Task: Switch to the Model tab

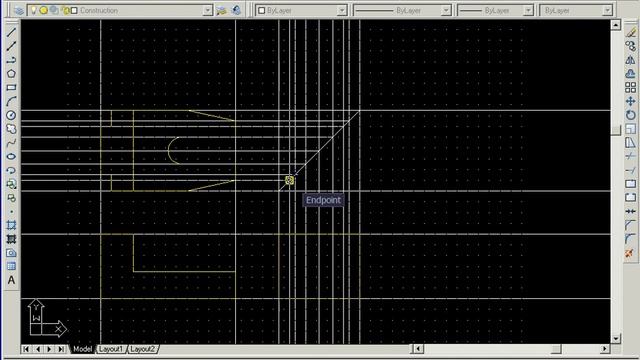Action: coord(82,349)
